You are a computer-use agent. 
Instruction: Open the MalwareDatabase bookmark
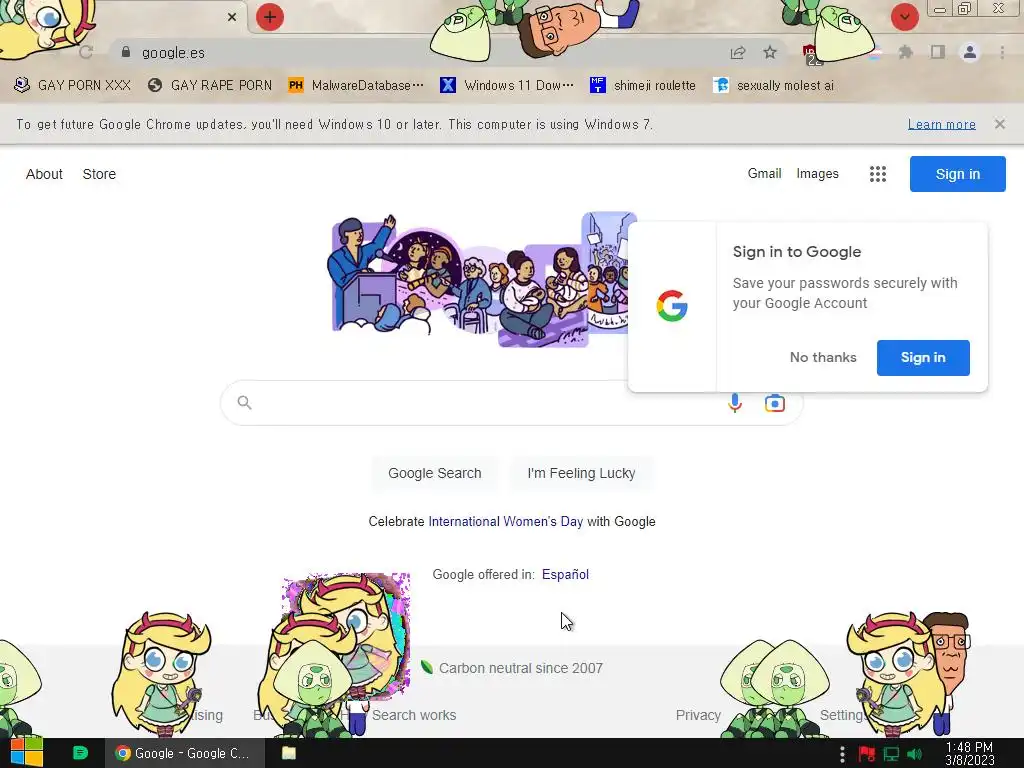click(x=356, y=86)
